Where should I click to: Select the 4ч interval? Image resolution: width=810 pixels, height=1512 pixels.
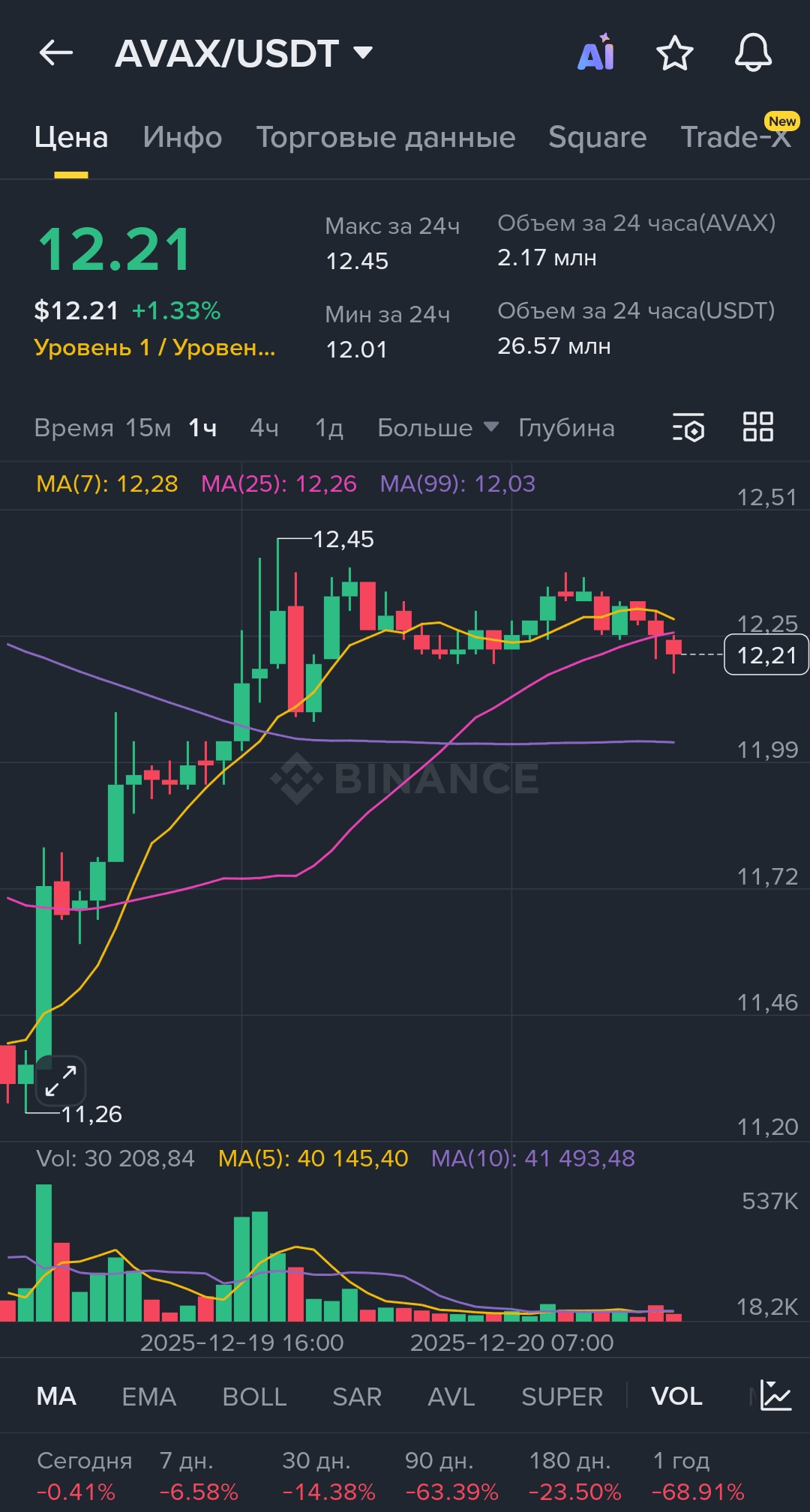[264, 428]
